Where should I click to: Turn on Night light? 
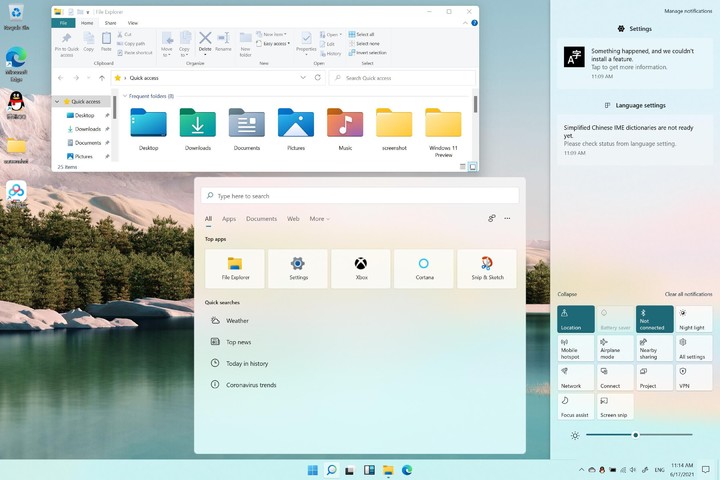(x=692, y=319)
